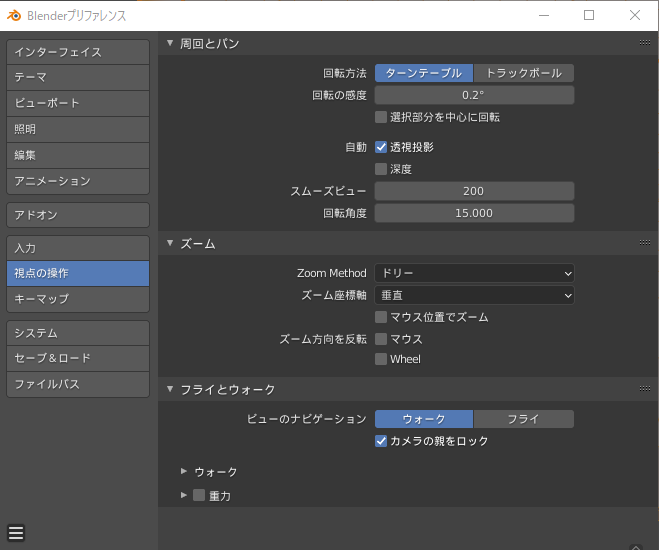Enable マウス位置でズーム checkbox
The width and height of the screenshot is (659, 550).
pos(381,317)
